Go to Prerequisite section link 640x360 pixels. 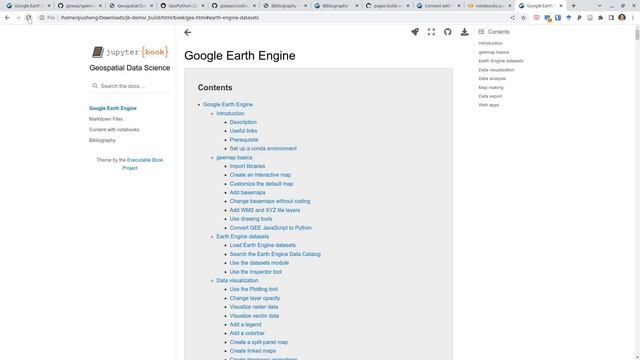244,140
